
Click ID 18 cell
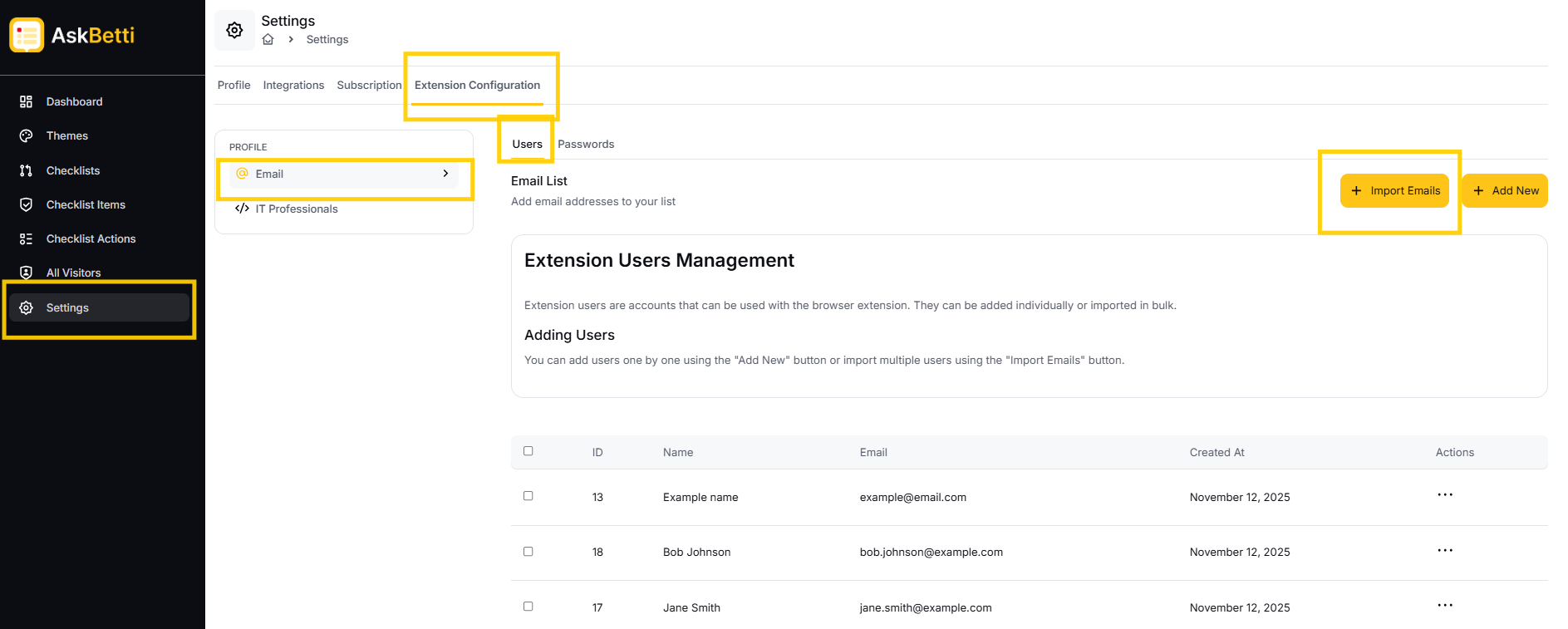tap(597, 552)
